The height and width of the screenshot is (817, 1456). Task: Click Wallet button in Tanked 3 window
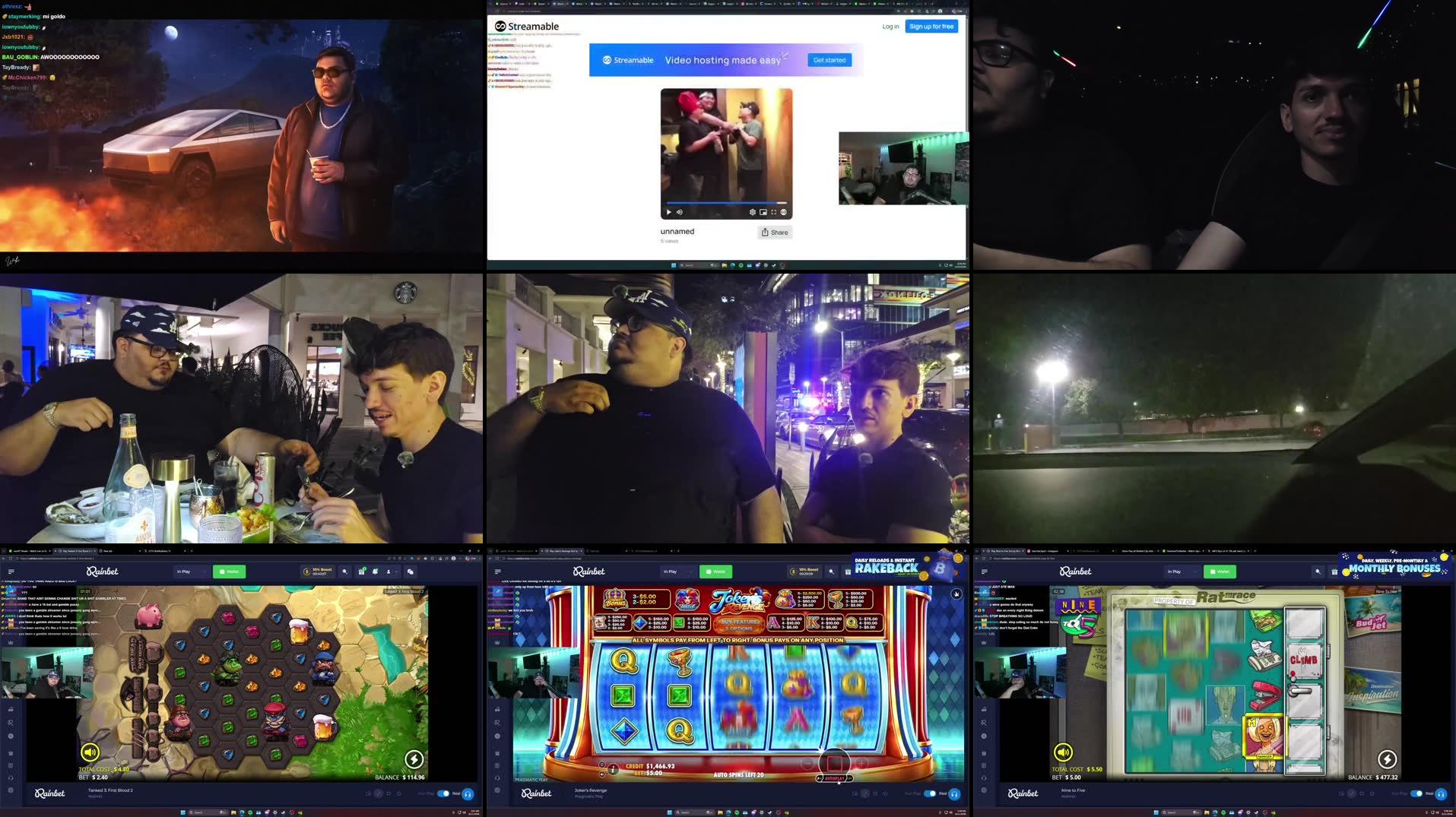[x=229, y=572]
